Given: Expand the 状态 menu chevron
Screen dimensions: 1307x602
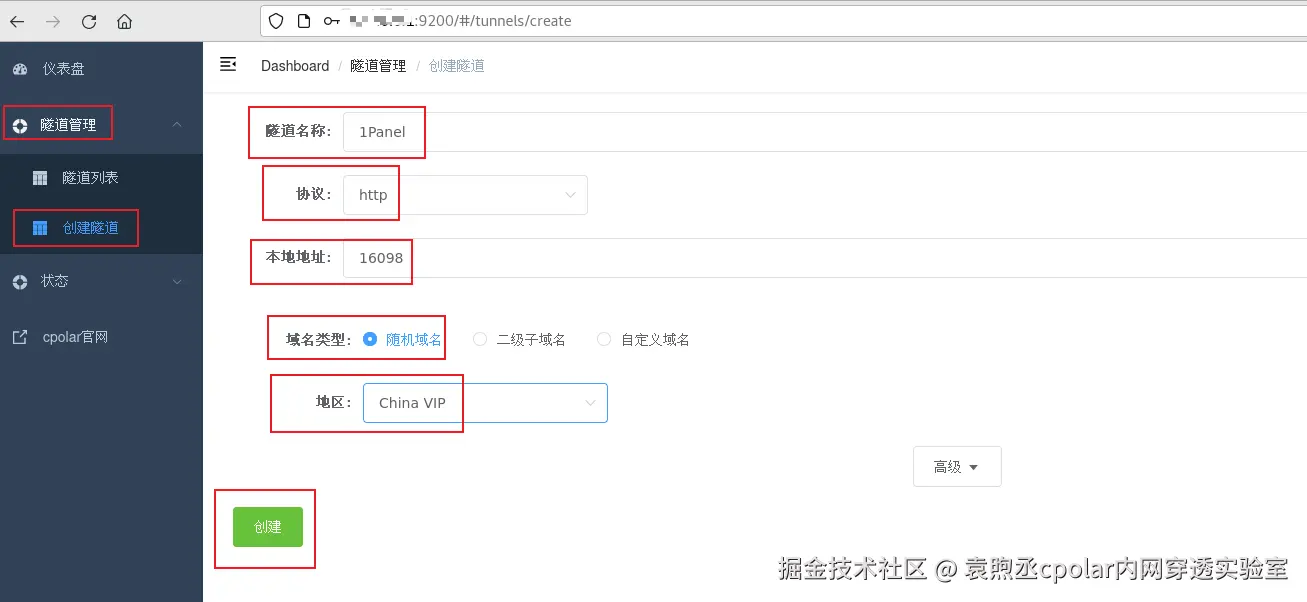Looking at the screenshot, I should (177, 282).
